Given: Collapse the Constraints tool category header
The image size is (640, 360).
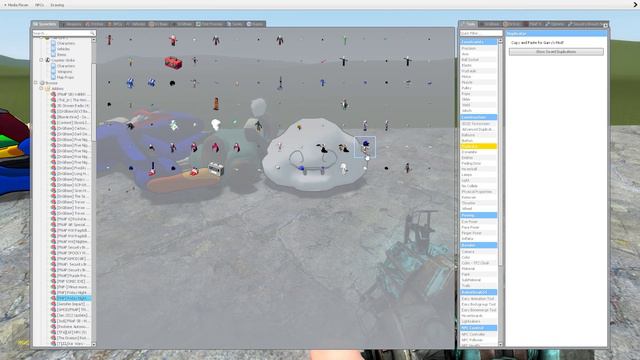Looking at the screenshot, I should [x=479, y=42].
